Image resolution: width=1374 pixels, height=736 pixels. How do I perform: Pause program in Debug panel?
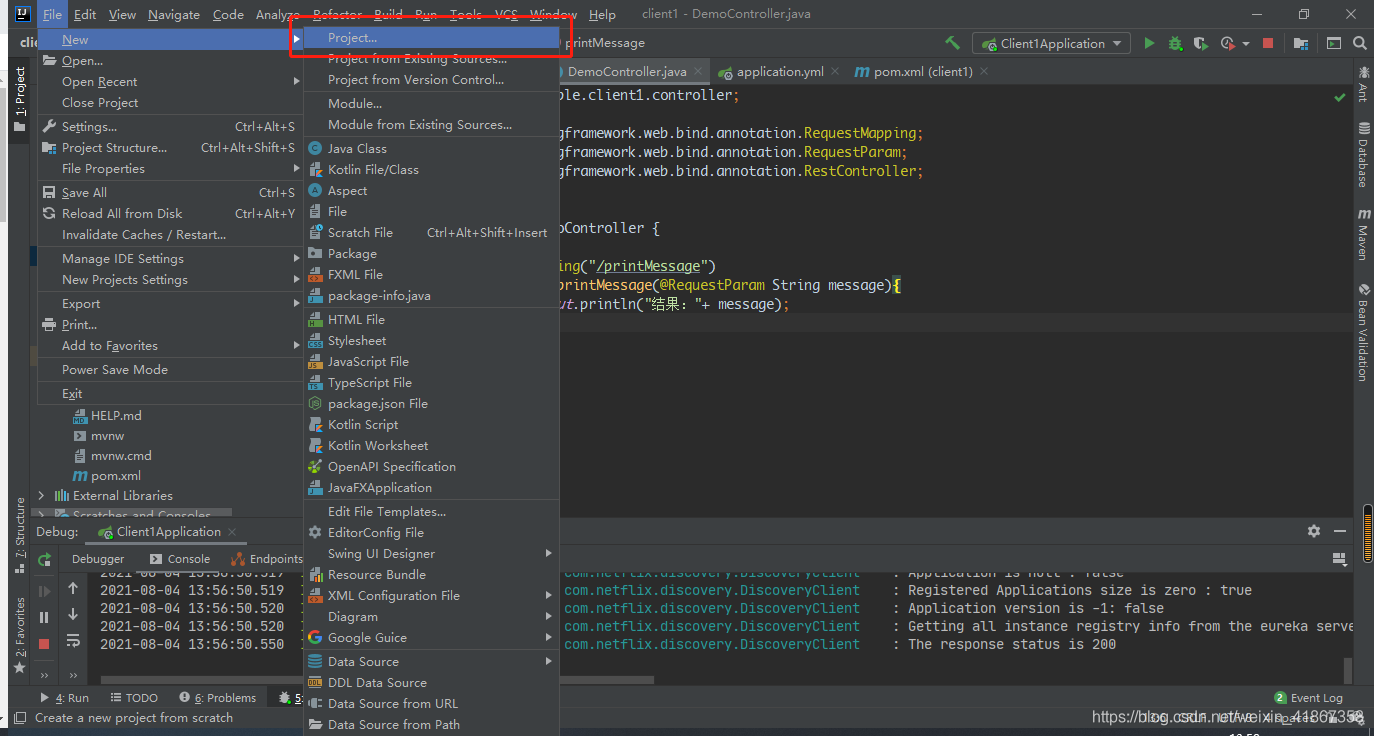tap(44, 617)
